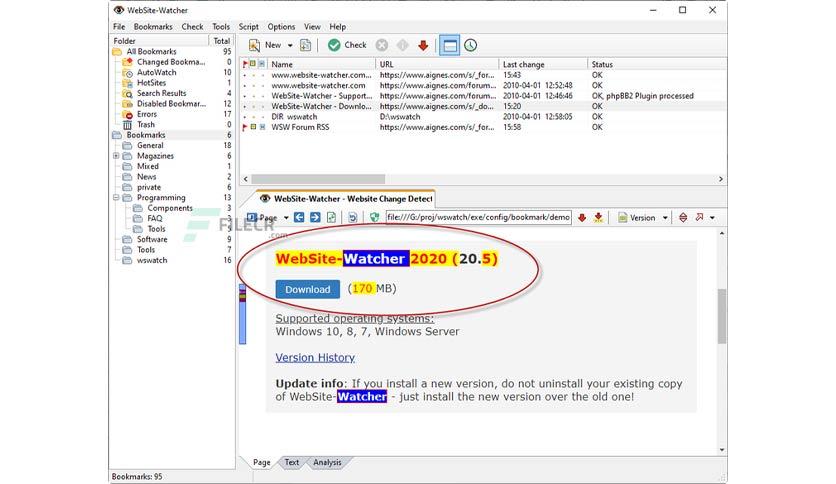The height and width of the screenshot is (484, 836).
Task: Open the Page dropdown arrow
Action: 286,217
